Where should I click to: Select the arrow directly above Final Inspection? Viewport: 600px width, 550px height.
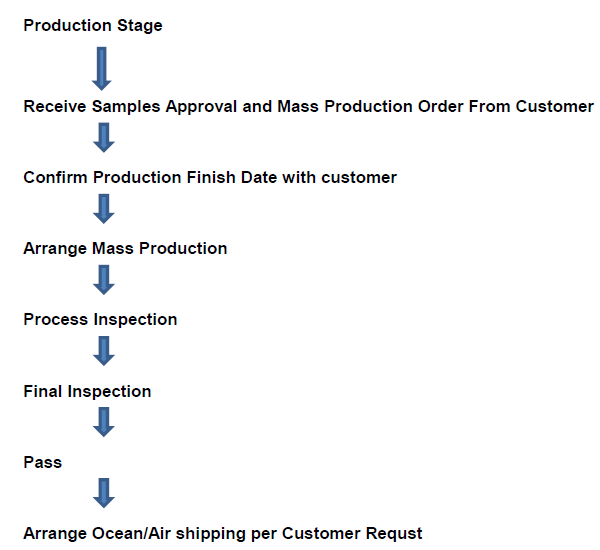coord(103,351)
